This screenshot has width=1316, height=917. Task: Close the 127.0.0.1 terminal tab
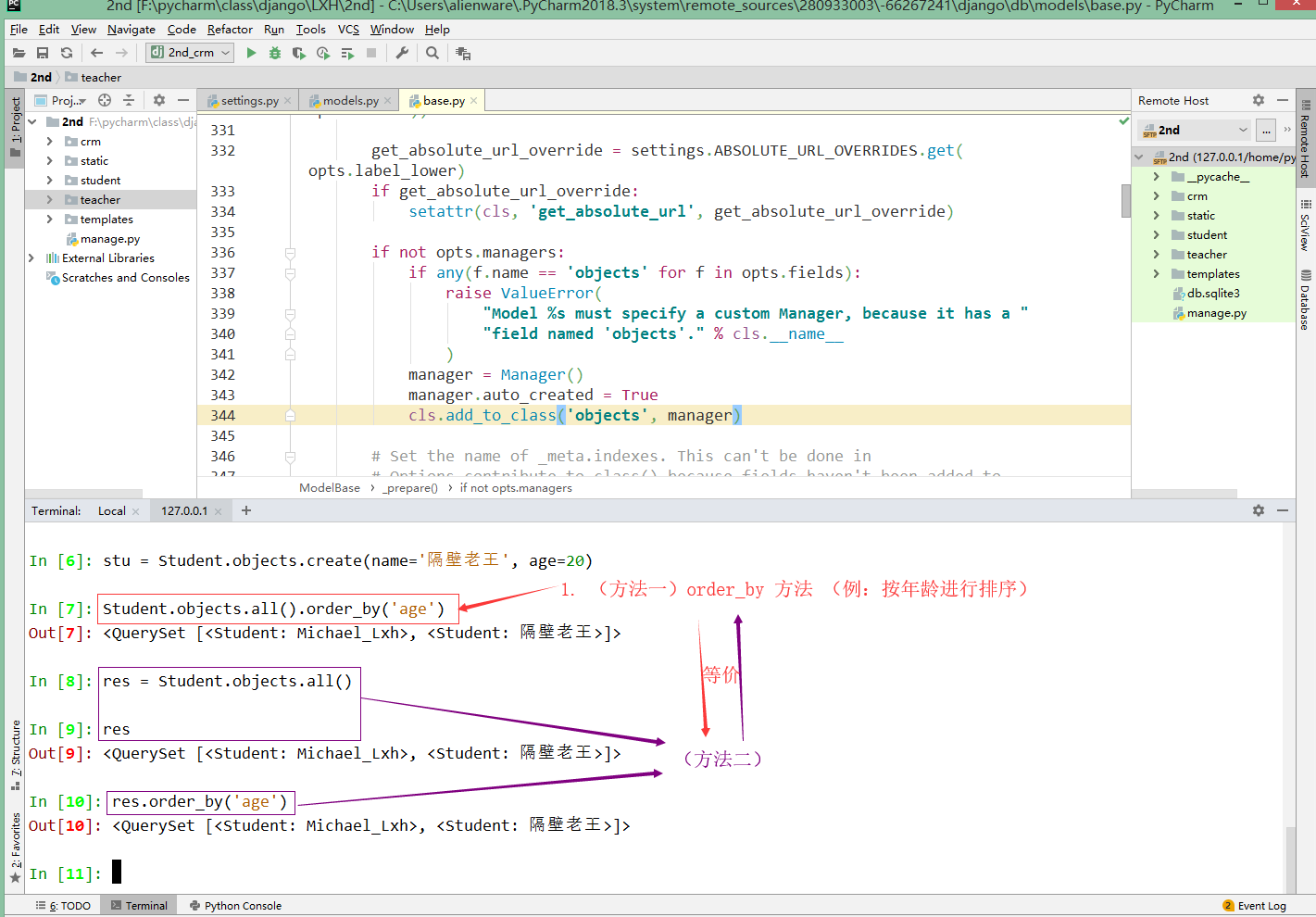(x=219, y=511)
